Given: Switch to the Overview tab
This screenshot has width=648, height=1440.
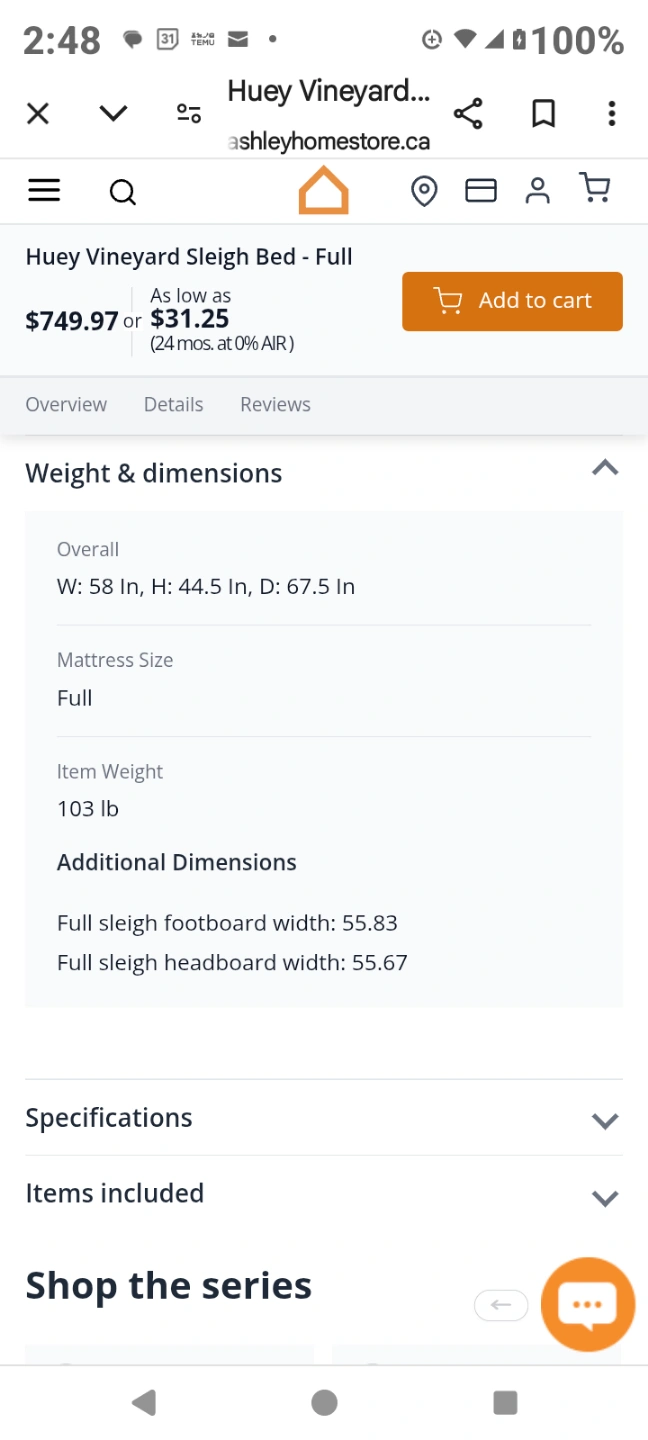Looking at the screenshot, I should (66, 404).
